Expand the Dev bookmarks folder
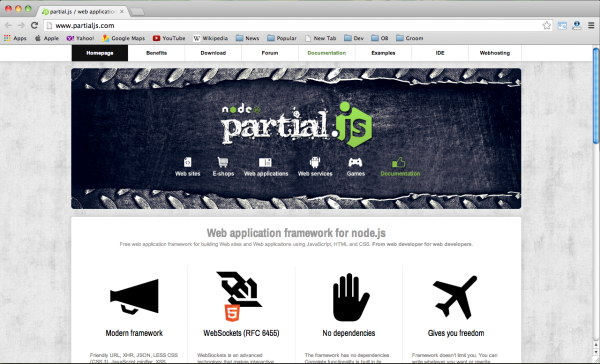 [x=354, y=38]
